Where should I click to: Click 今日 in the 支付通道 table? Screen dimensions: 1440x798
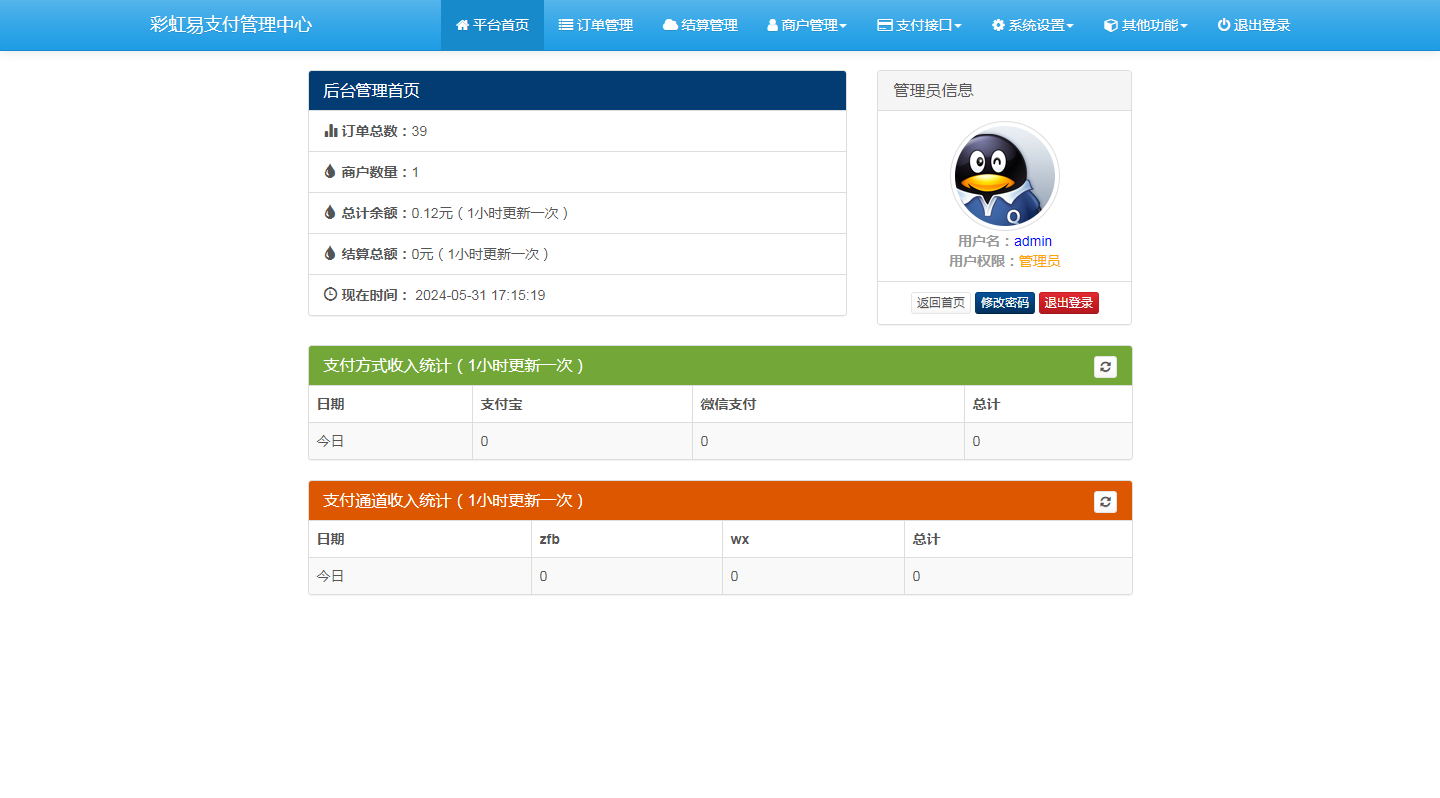click(x=331, y=576)
